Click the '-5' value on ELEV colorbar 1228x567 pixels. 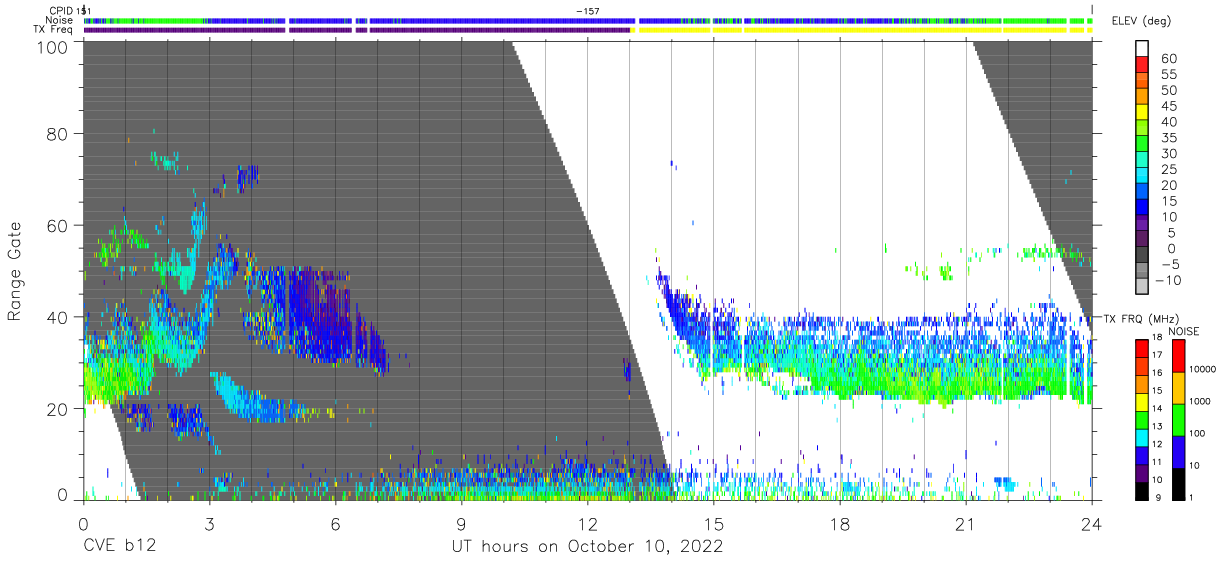tap(1169, 264)
